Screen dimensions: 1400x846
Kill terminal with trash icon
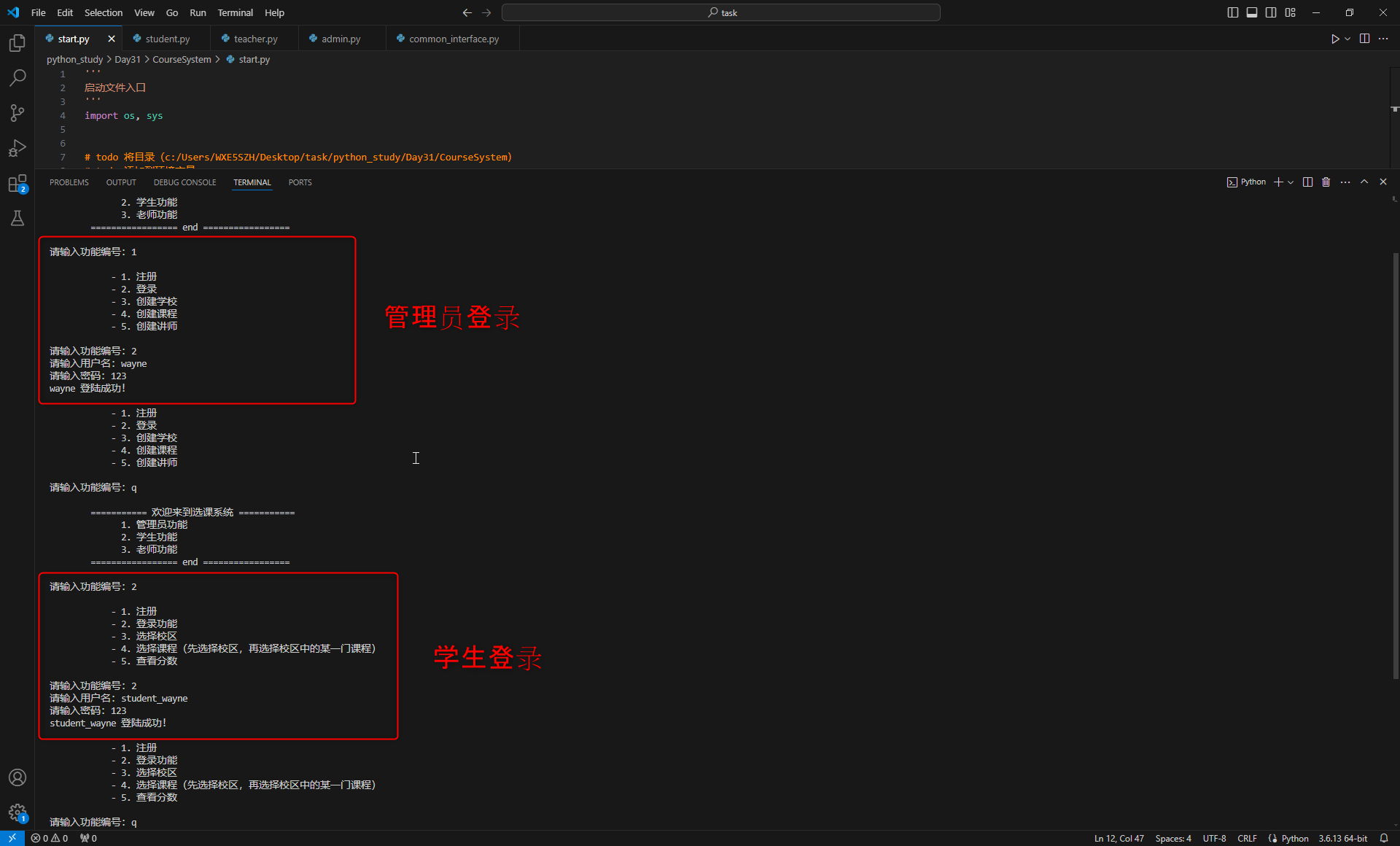pyautogui.click(x=1326, y=182)
